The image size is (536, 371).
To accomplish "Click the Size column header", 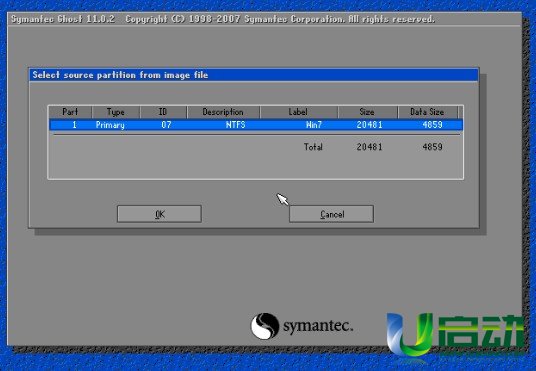I will click(x=367, y=112).
